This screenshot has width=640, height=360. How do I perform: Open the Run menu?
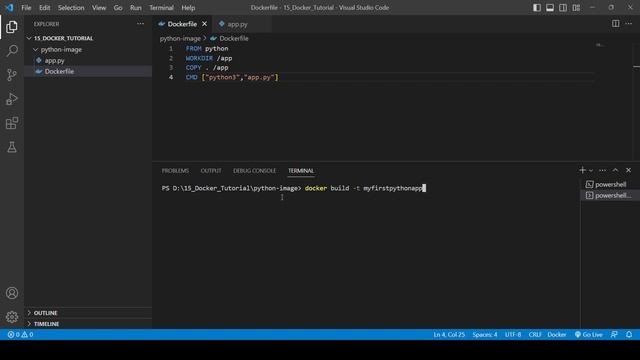pyautogui.click(x=136, y=8)
